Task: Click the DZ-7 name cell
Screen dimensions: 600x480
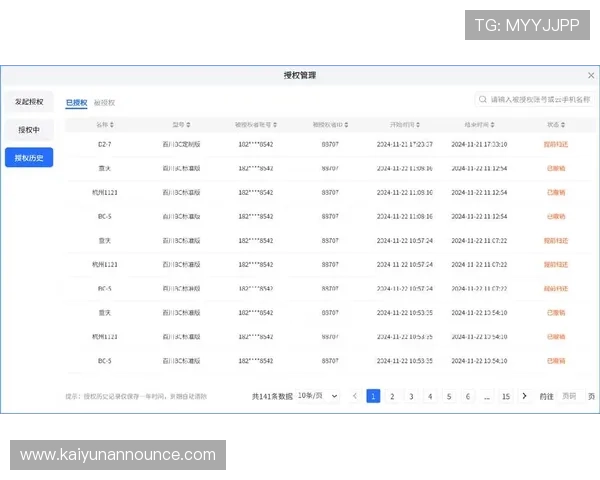Action: [104, 144]
